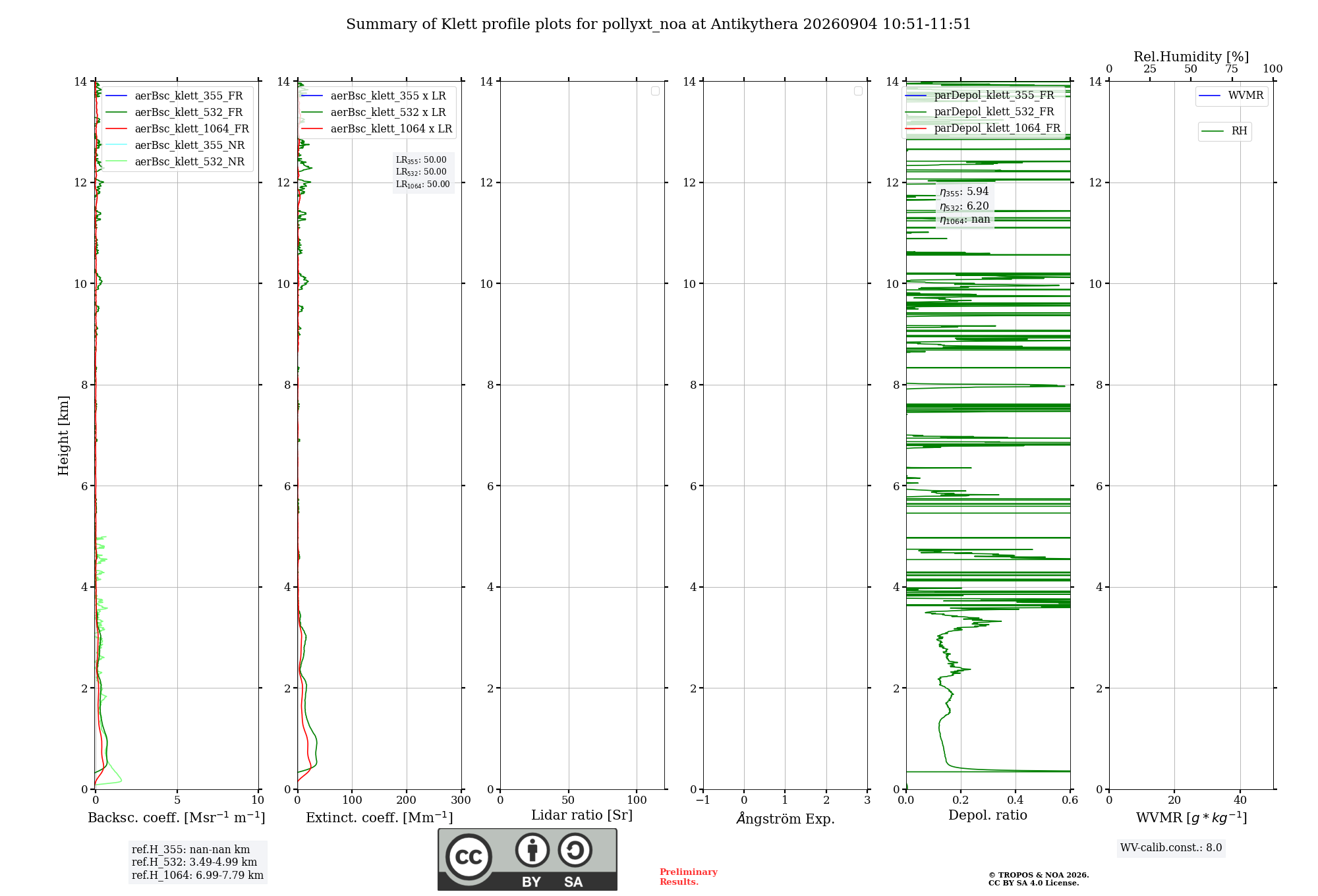Click the Lidar ratio [Sr] x-axis label

point(582,816)
